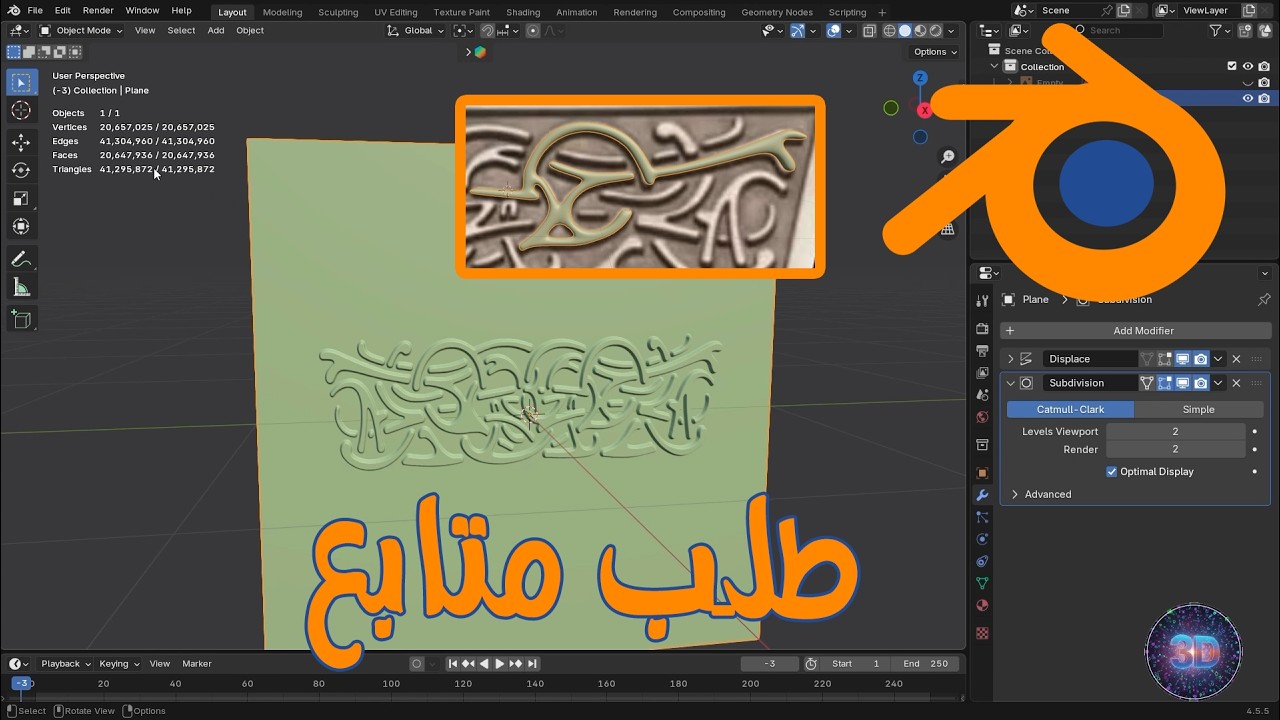Switch viewport shading to rendered

[935, 31]
